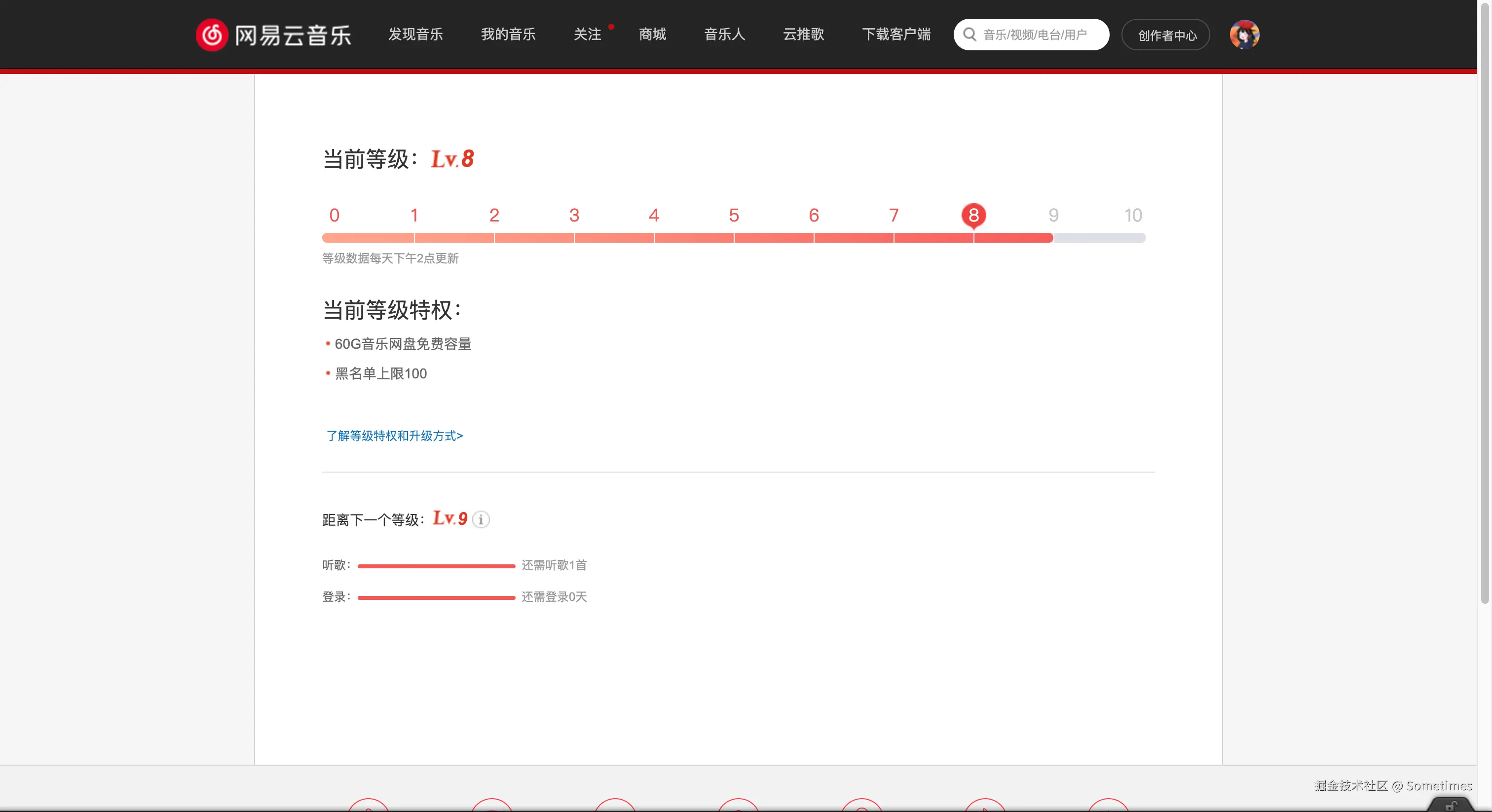Screen dimensions: 1492x812
Task: Click the info icon beside Lv.9
Action: pos(481,520)
